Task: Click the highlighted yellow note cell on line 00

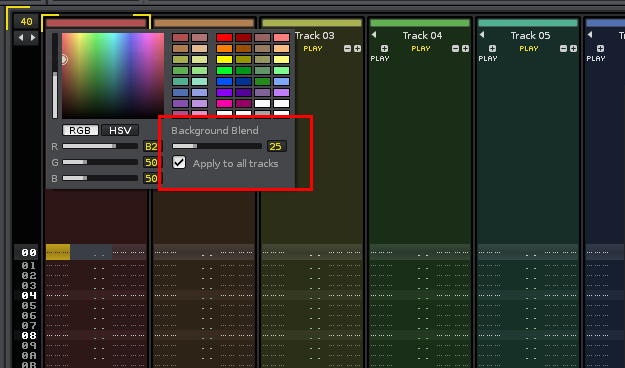Action: pyautogui.click(x=58, y=252)
